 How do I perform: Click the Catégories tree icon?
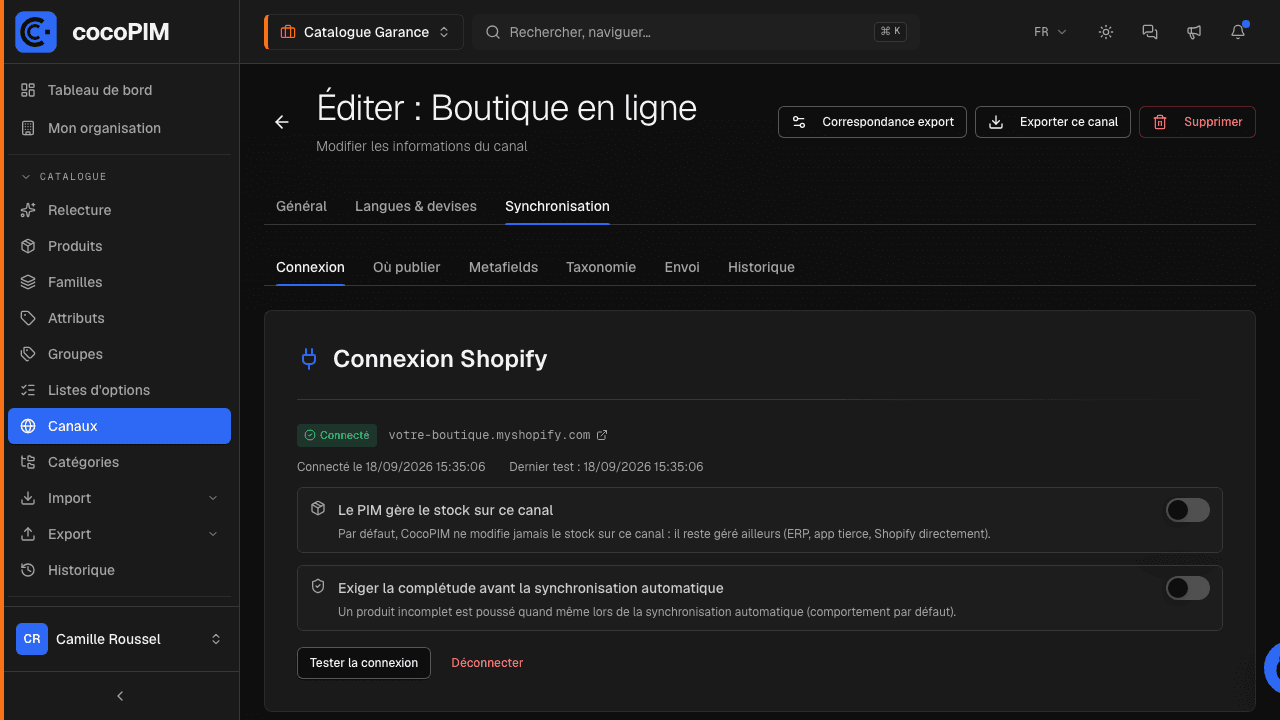tap(28, 462)
